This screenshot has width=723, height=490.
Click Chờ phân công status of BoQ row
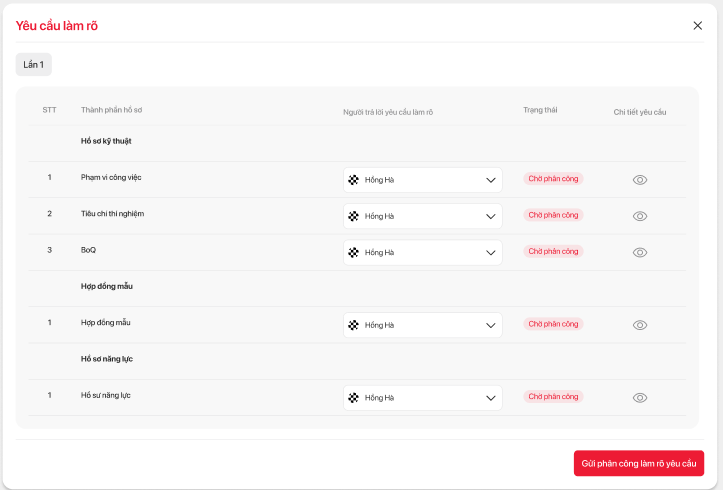coord(553,251)
